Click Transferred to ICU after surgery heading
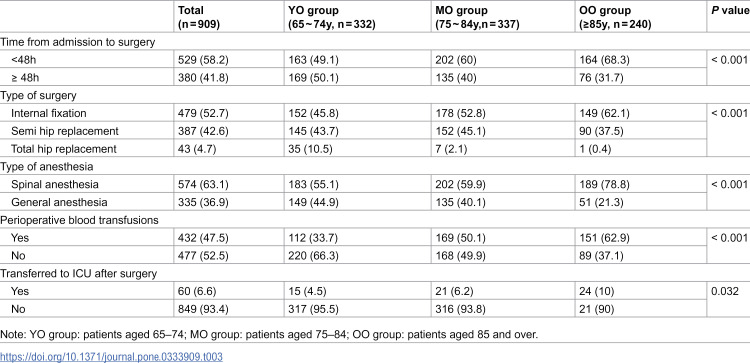The image size is (750, 363). click(78, 274)
